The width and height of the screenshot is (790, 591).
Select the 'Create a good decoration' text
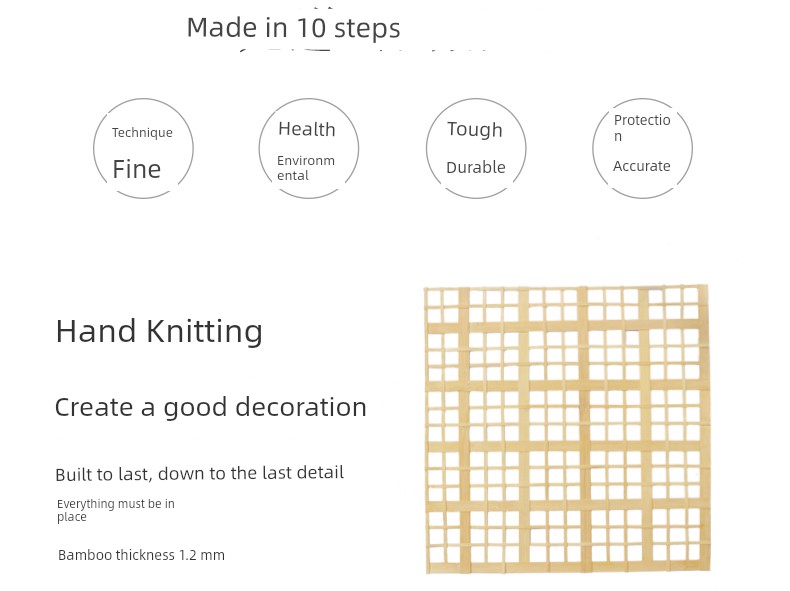(x=211, y=407)
